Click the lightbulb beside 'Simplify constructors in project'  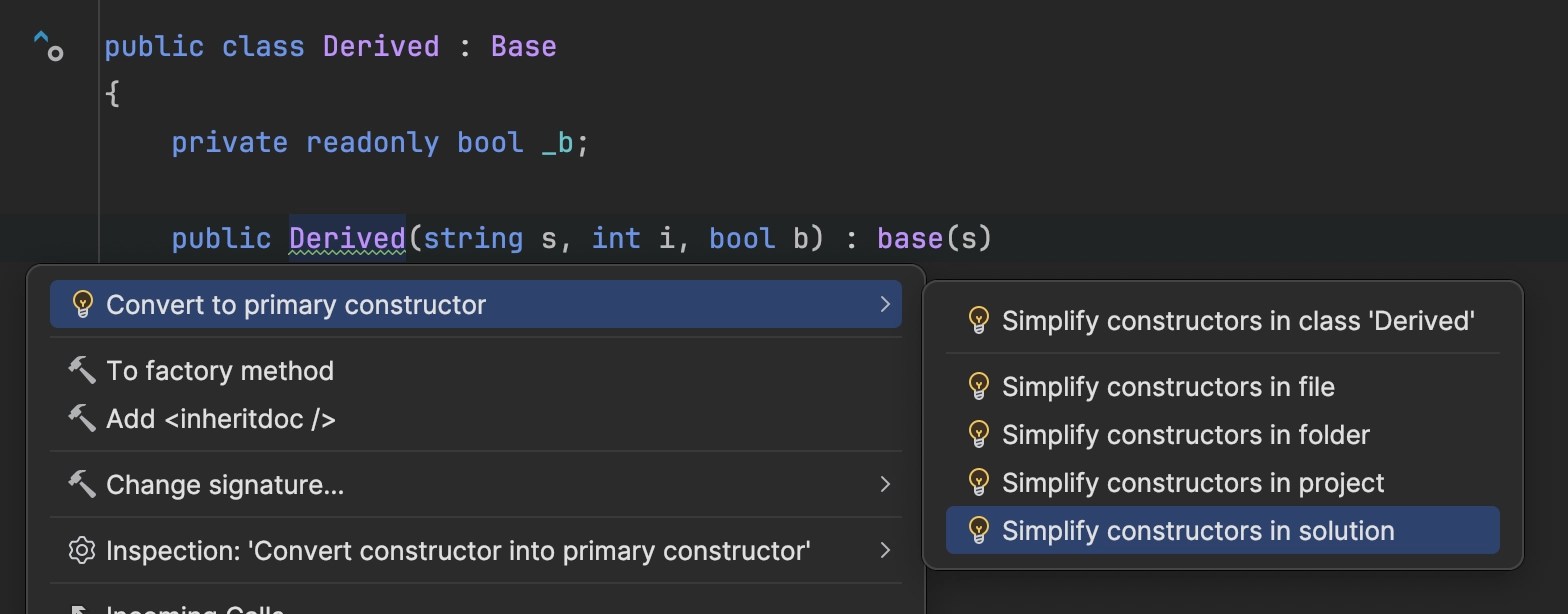pyautogui.click(x=977, y=482)
